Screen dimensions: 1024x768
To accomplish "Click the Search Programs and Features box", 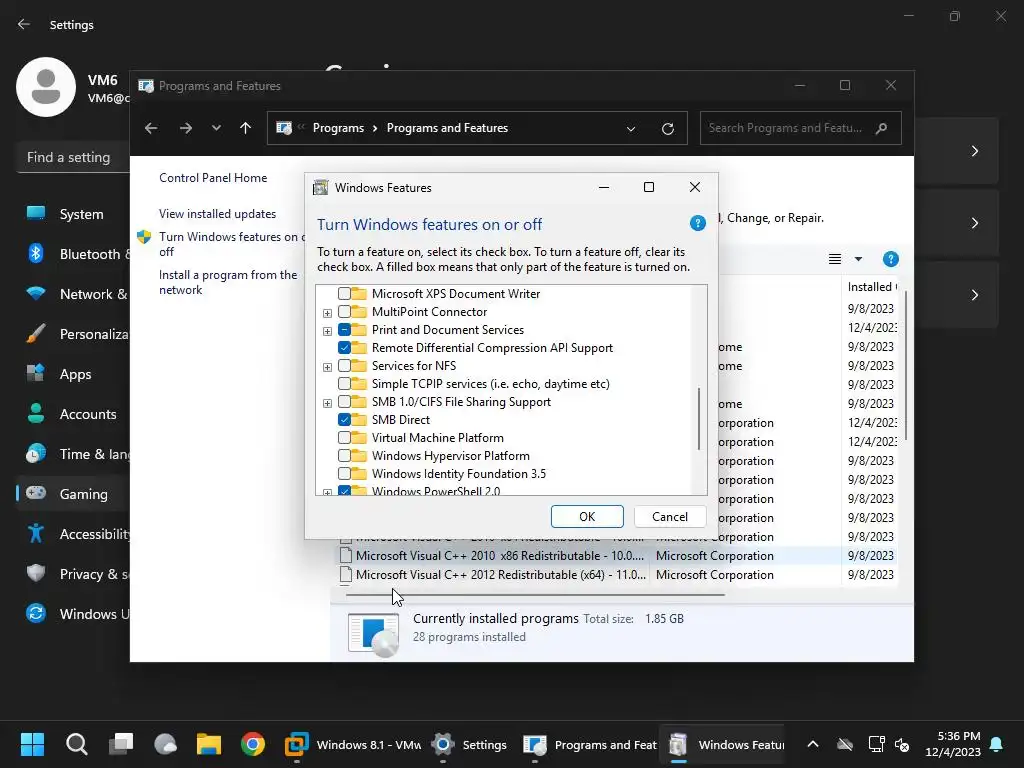I will (x=801, y=128).
